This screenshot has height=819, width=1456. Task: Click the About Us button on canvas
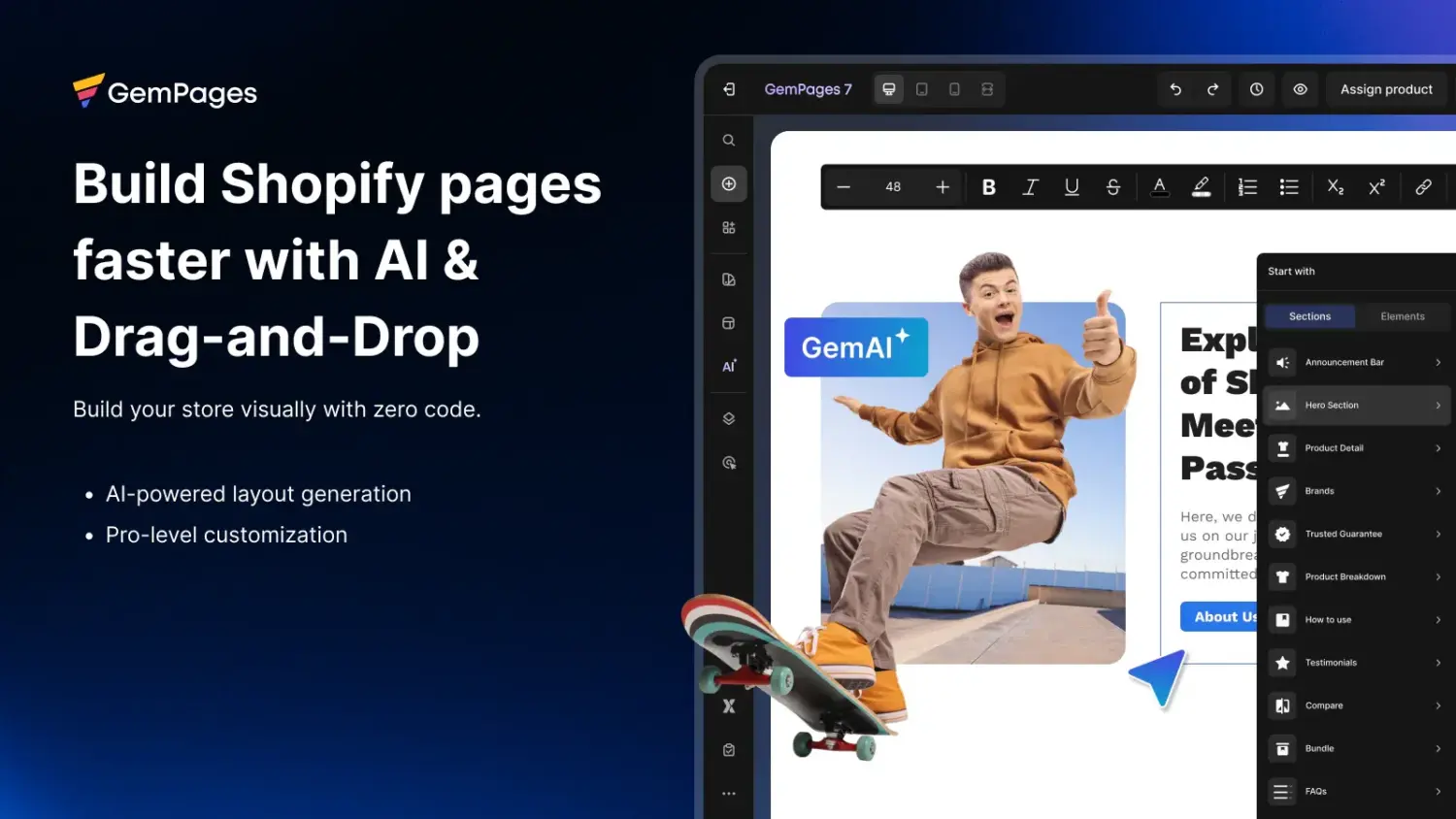1221,617
